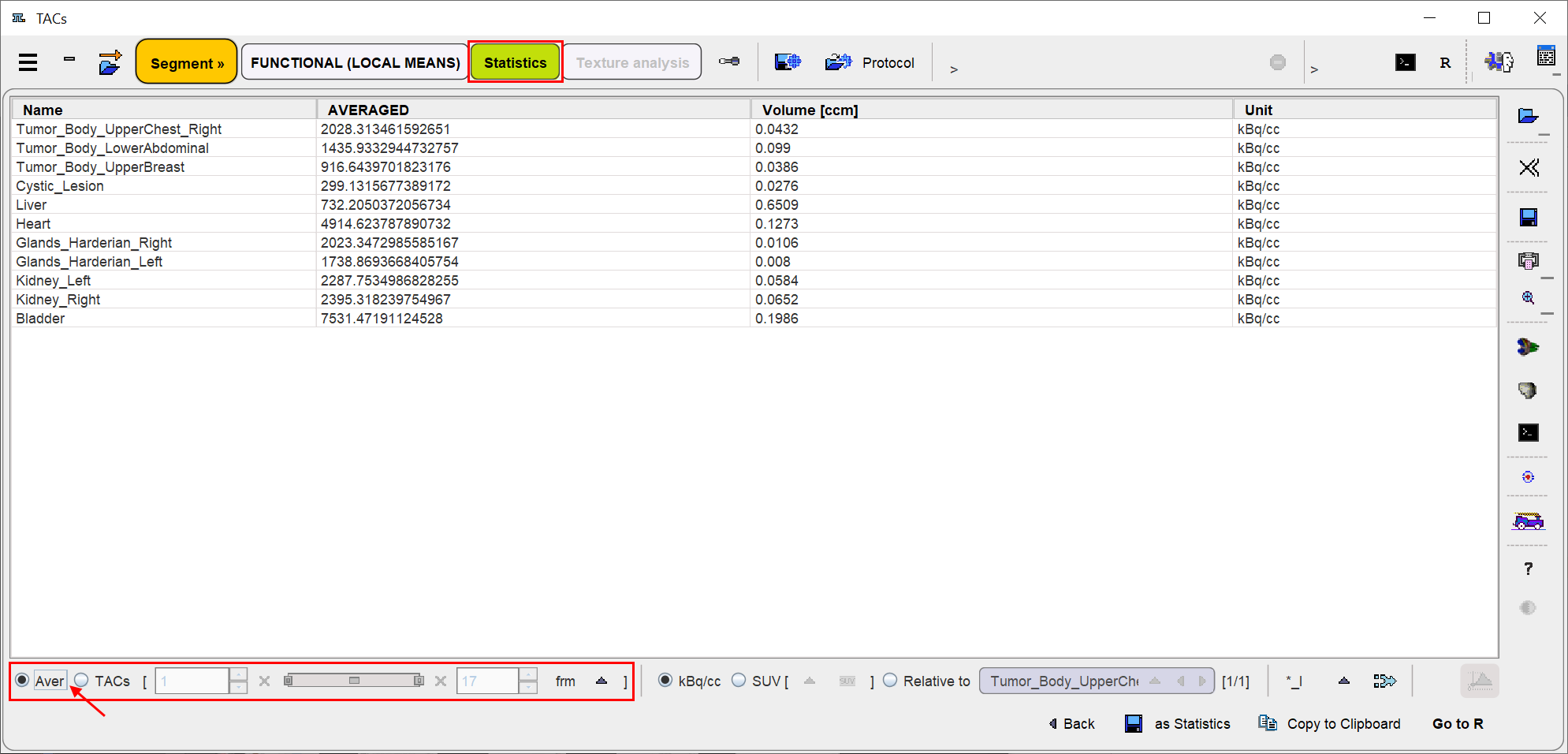The width and height of the screenshot is (1568, 754).
Task: Click the save disk icon beside as Statistics
Action: [x=1134, y=723]
